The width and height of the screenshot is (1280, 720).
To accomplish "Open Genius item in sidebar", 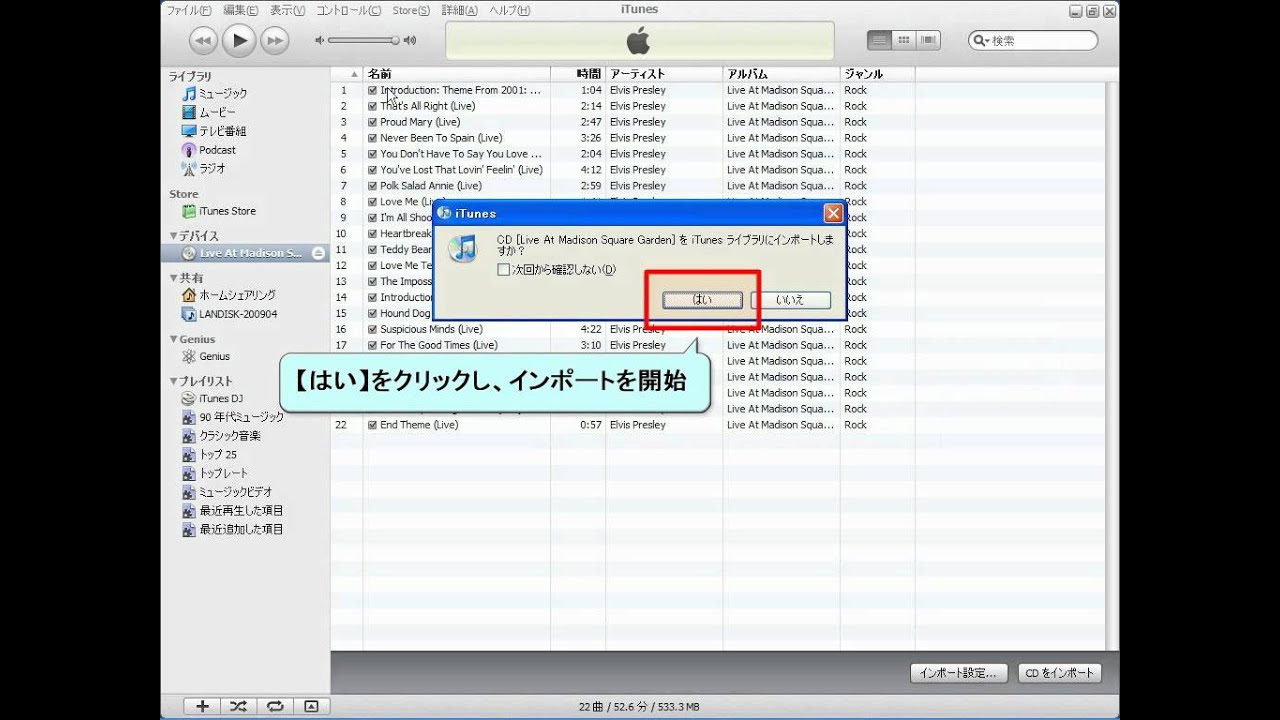I will (206, 356).
